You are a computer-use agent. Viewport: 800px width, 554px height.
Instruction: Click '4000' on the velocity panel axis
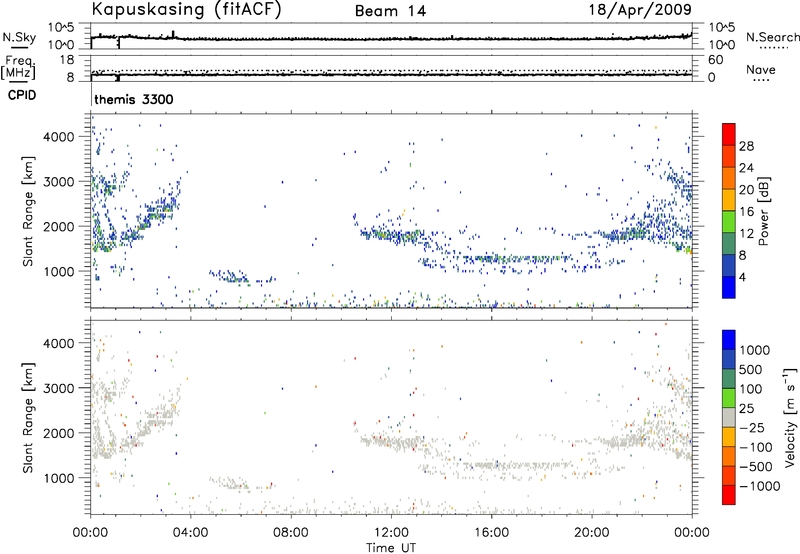tap(59, 343)
